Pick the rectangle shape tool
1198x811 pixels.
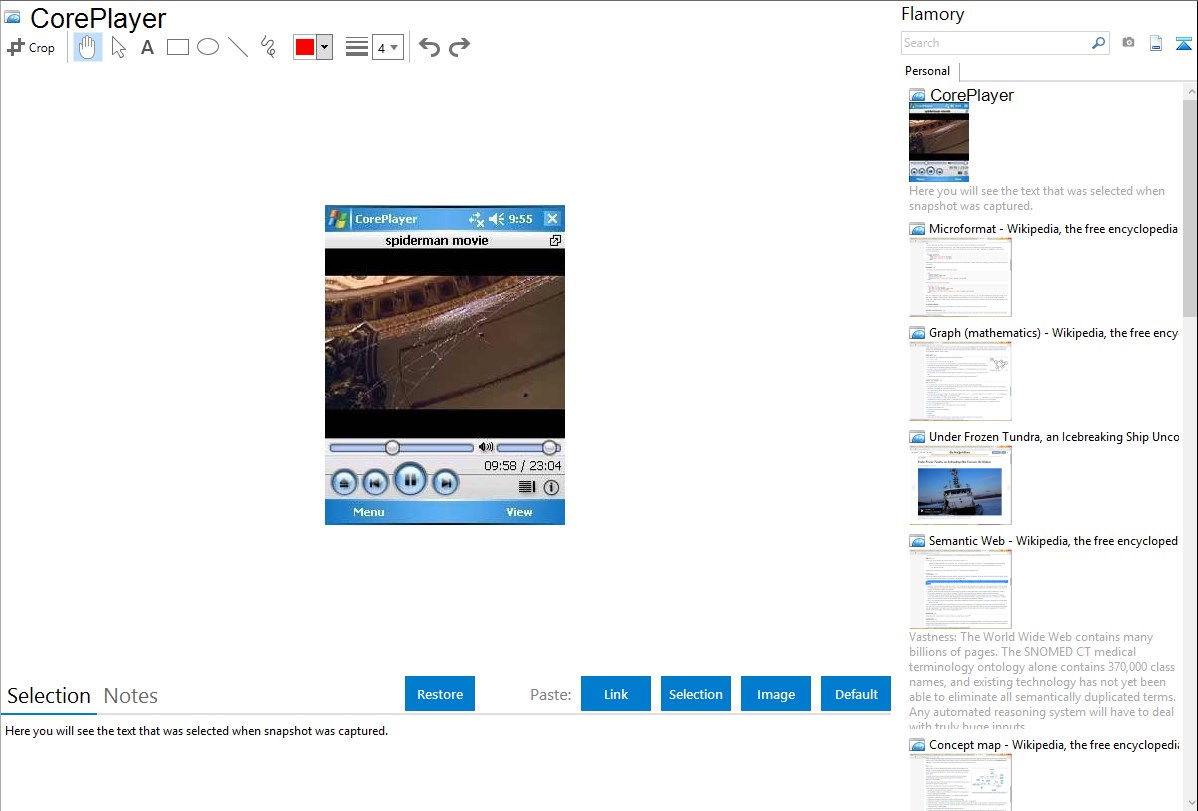[177, 47]
